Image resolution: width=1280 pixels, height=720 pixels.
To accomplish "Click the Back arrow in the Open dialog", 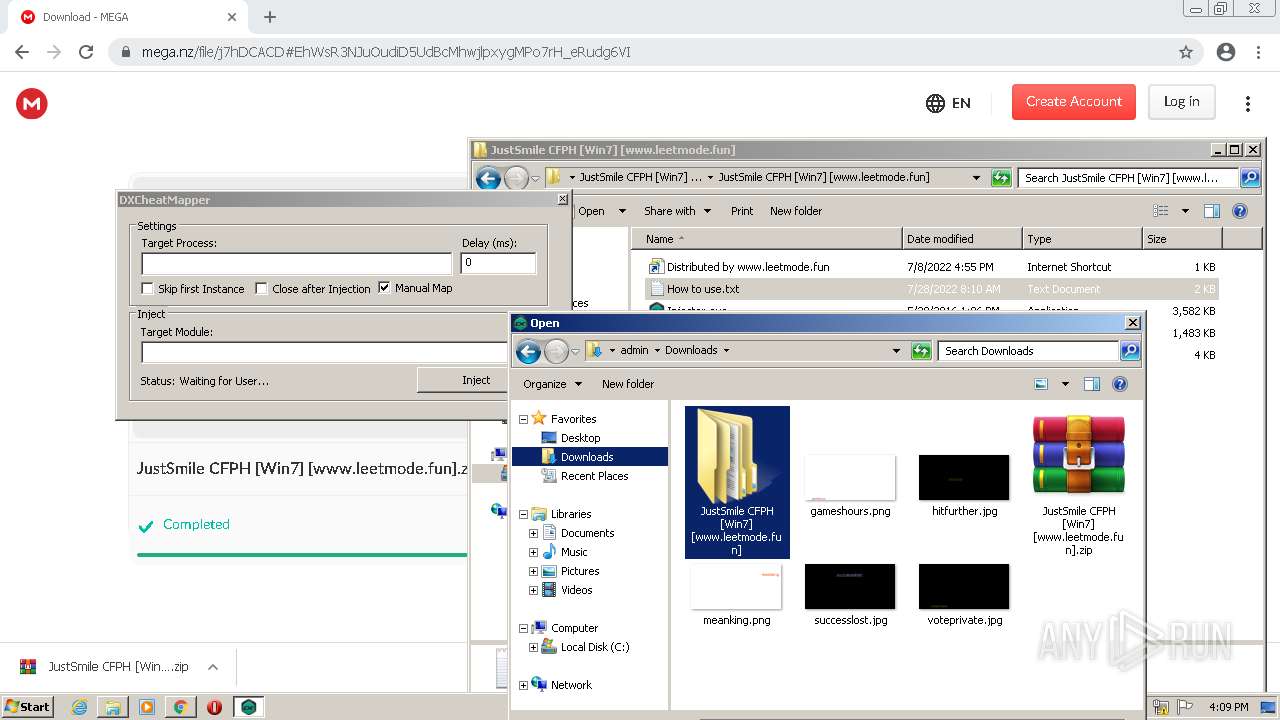I will (x=529, y=351).
